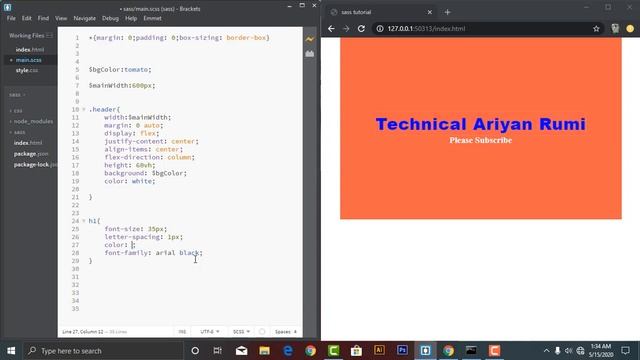Open the sass project folder dropdown

tap(18, 95)
